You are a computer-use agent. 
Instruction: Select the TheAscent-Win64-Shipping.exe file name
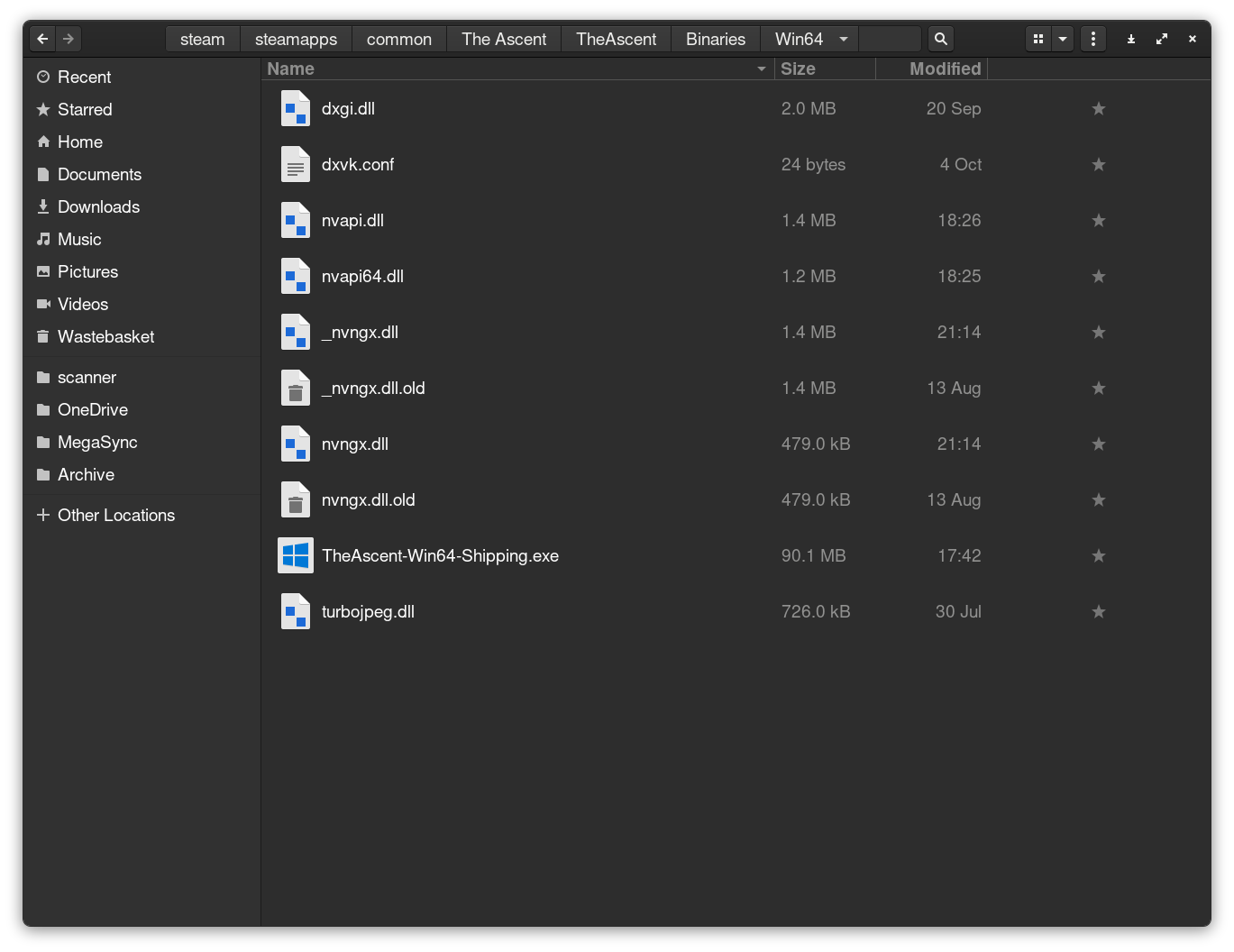[x=440, y=555]
